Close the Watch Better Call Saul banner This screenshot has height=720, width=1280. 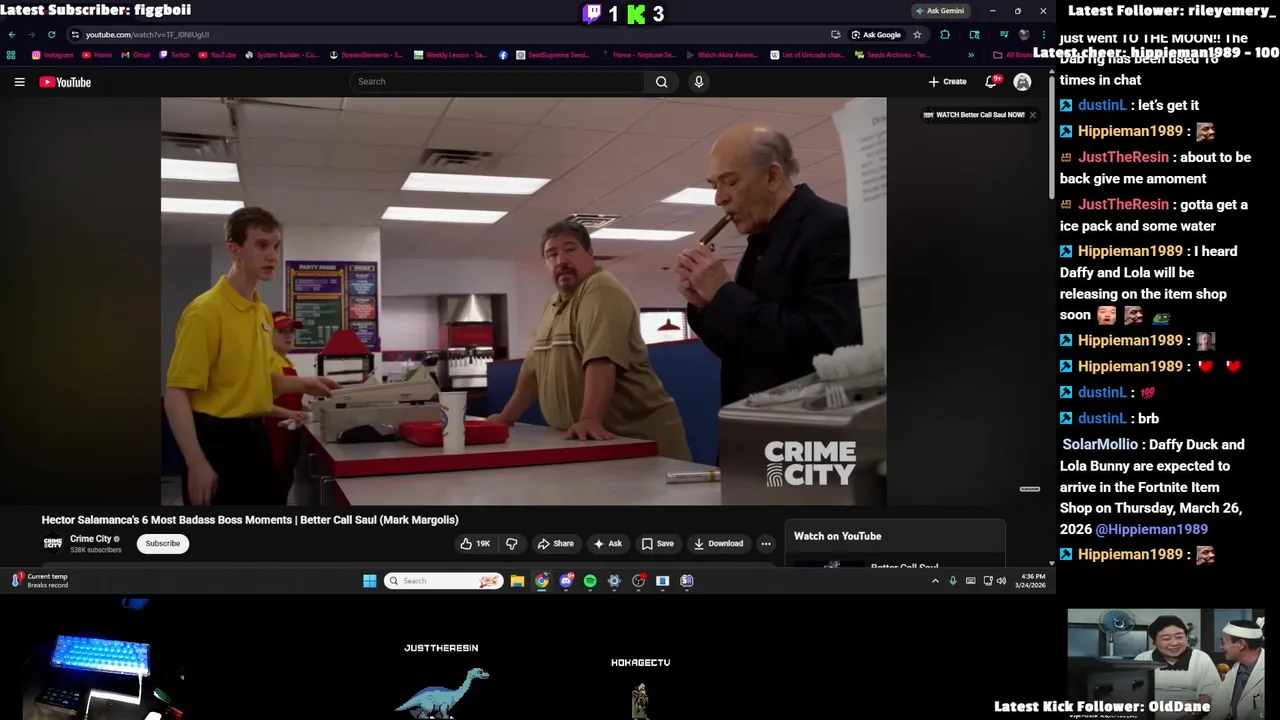pyautogui.click(x=1032, y=115)
